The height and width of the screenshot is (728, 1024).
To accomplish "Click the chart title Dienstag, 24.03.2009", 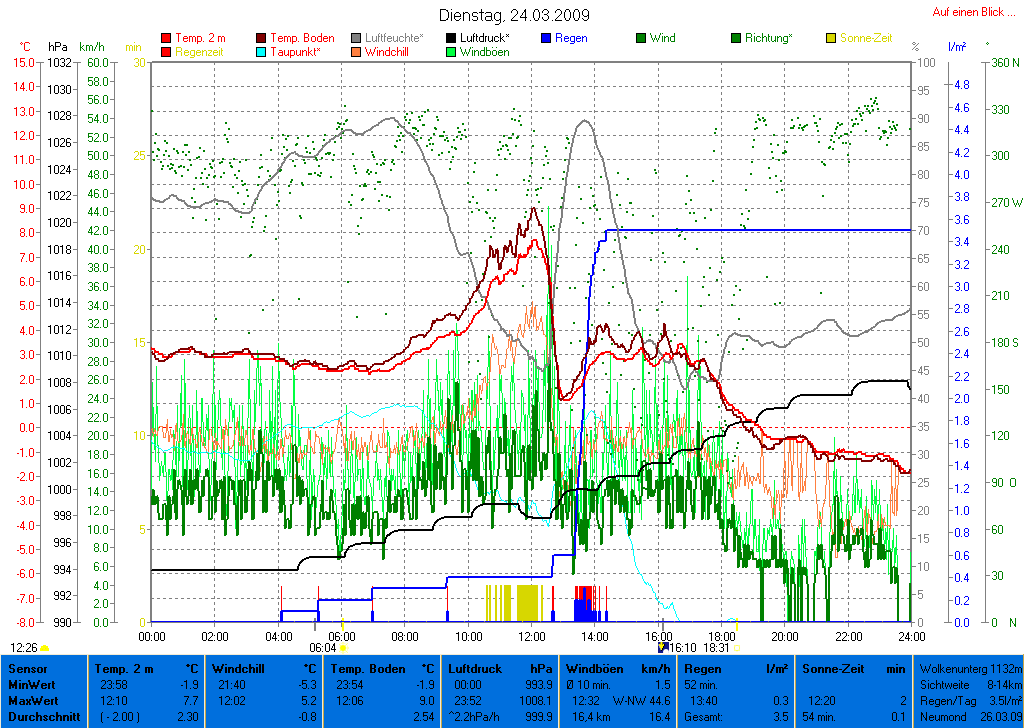I will (x=514, y=15).
